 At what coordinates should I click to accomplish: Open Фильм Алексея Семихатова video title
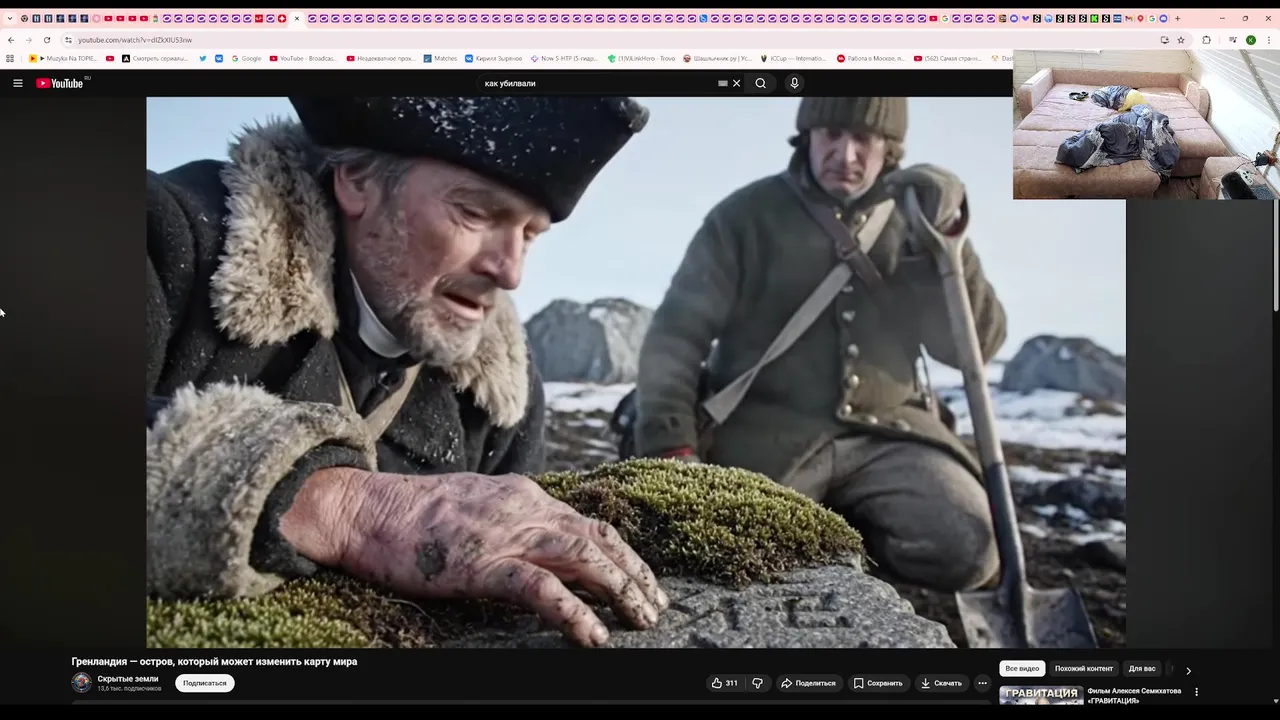1134,696
